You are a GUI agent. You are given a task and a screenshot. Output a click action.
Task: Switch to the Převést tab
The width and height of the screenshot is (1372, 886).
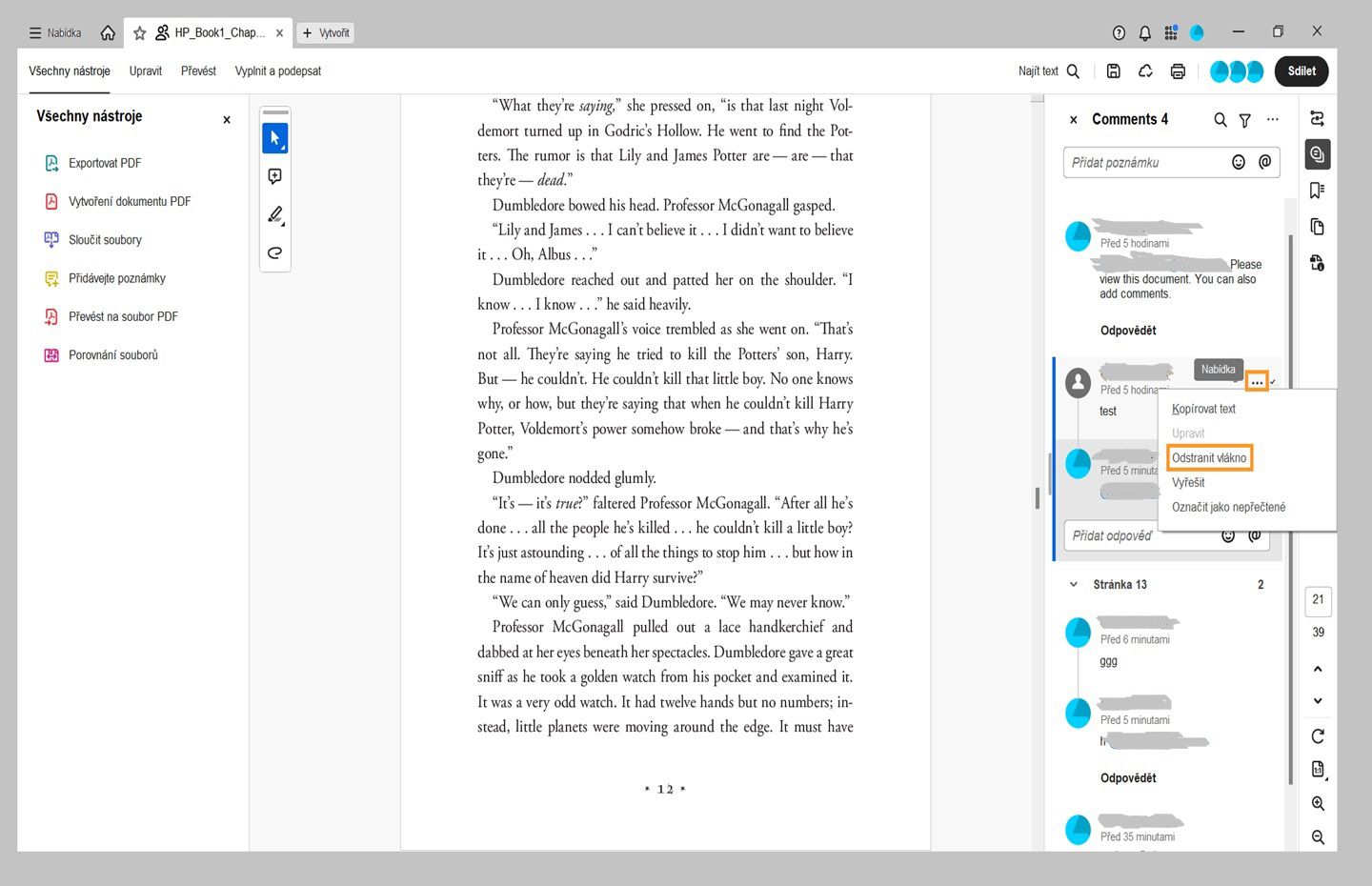click(x=198, y=71)
